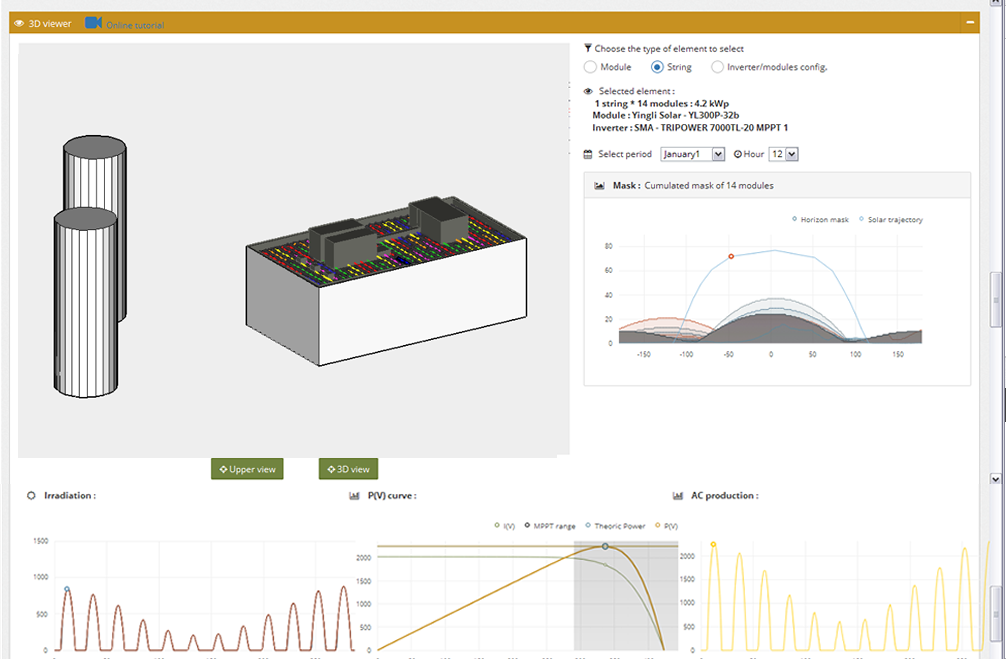Screen dimensions: 1006x659
Task: Select the String radio button
Action: coord(657,67)
